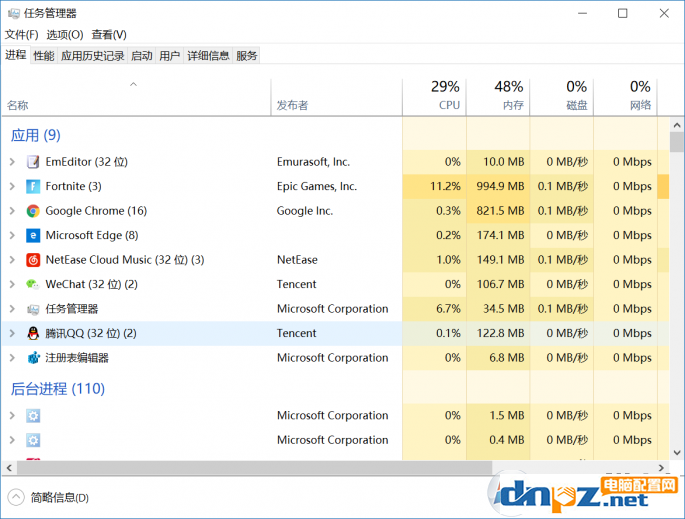Expand the Google Chrome (16) group
Image resolution: width=685 pixels, height=519 pixels.
click(x=12, y=211)
